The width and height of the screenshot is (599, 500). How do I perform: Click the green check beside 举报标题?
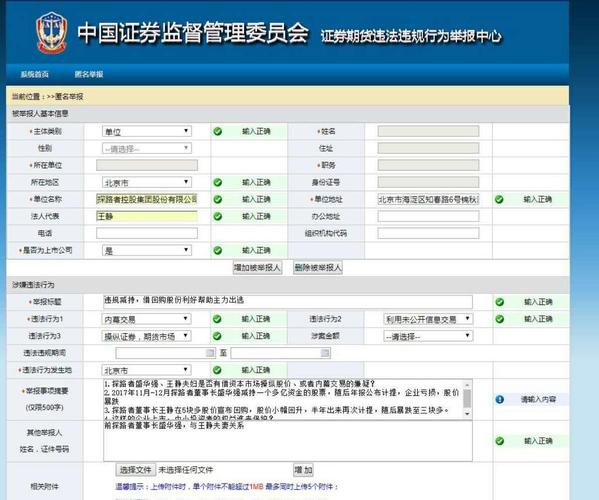[499, 302]
